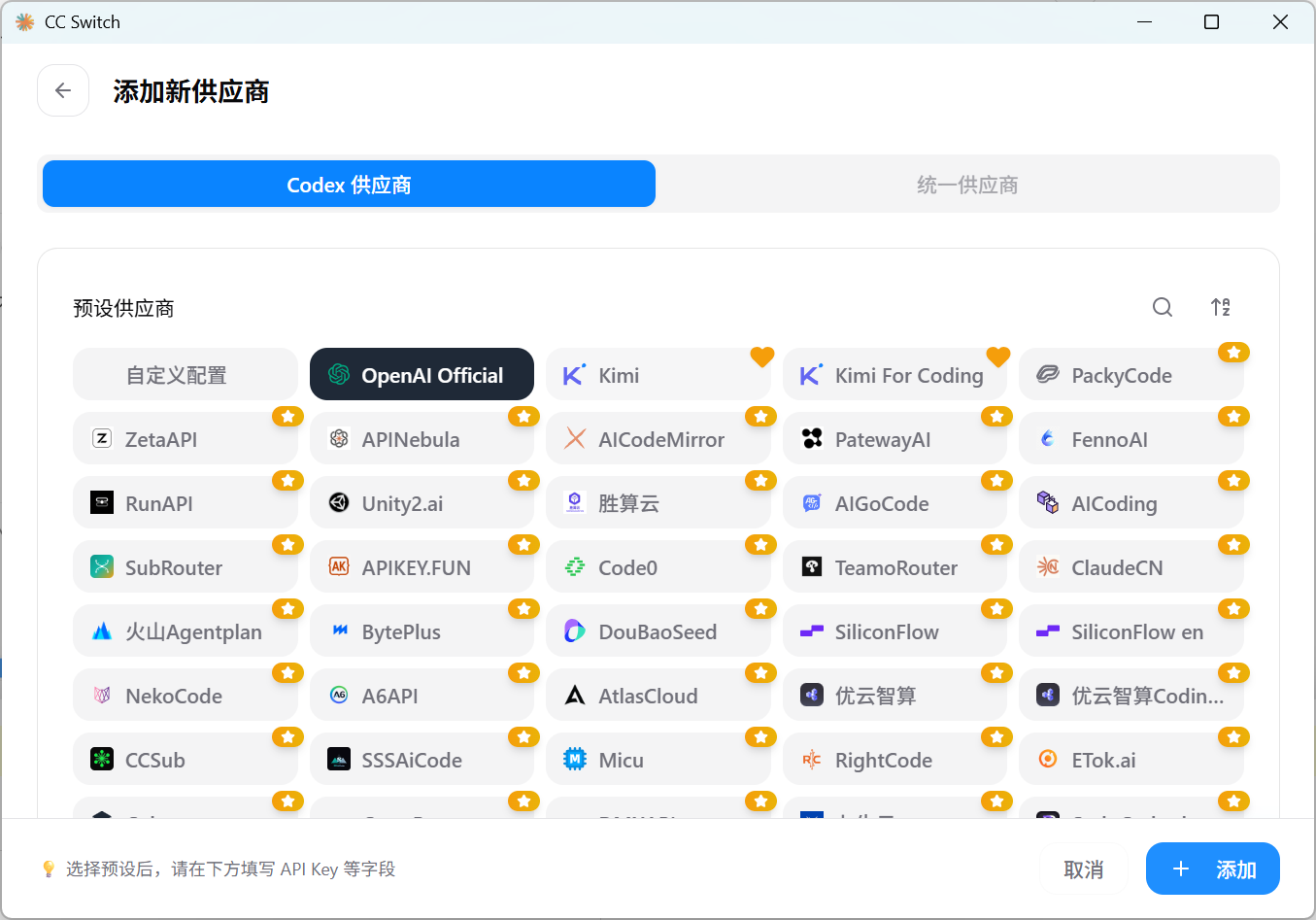Select the RightCode preset
1316x920 pixels.
pos(894,760)
